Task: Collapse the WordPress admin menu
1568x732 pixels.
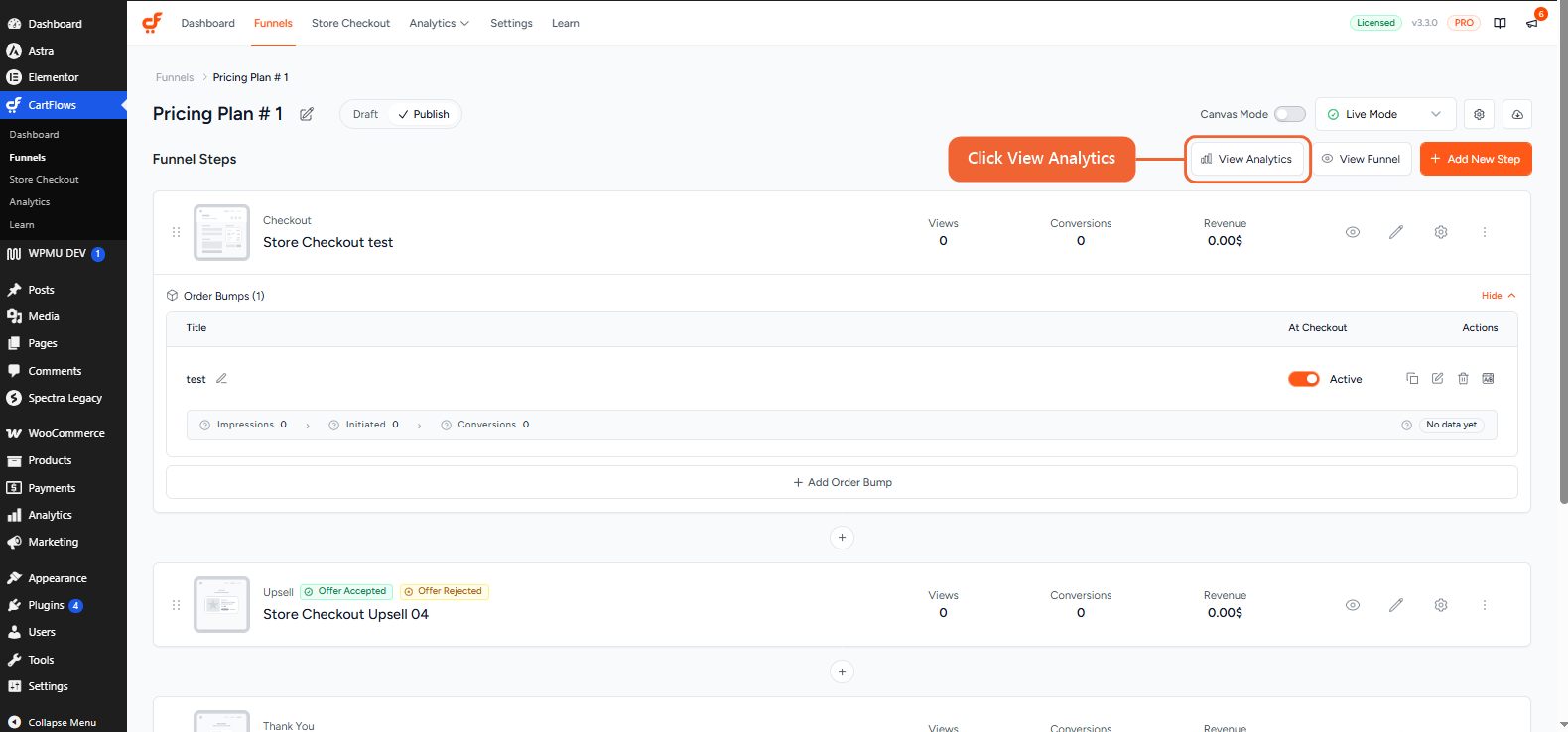Action: coord(64,722)
